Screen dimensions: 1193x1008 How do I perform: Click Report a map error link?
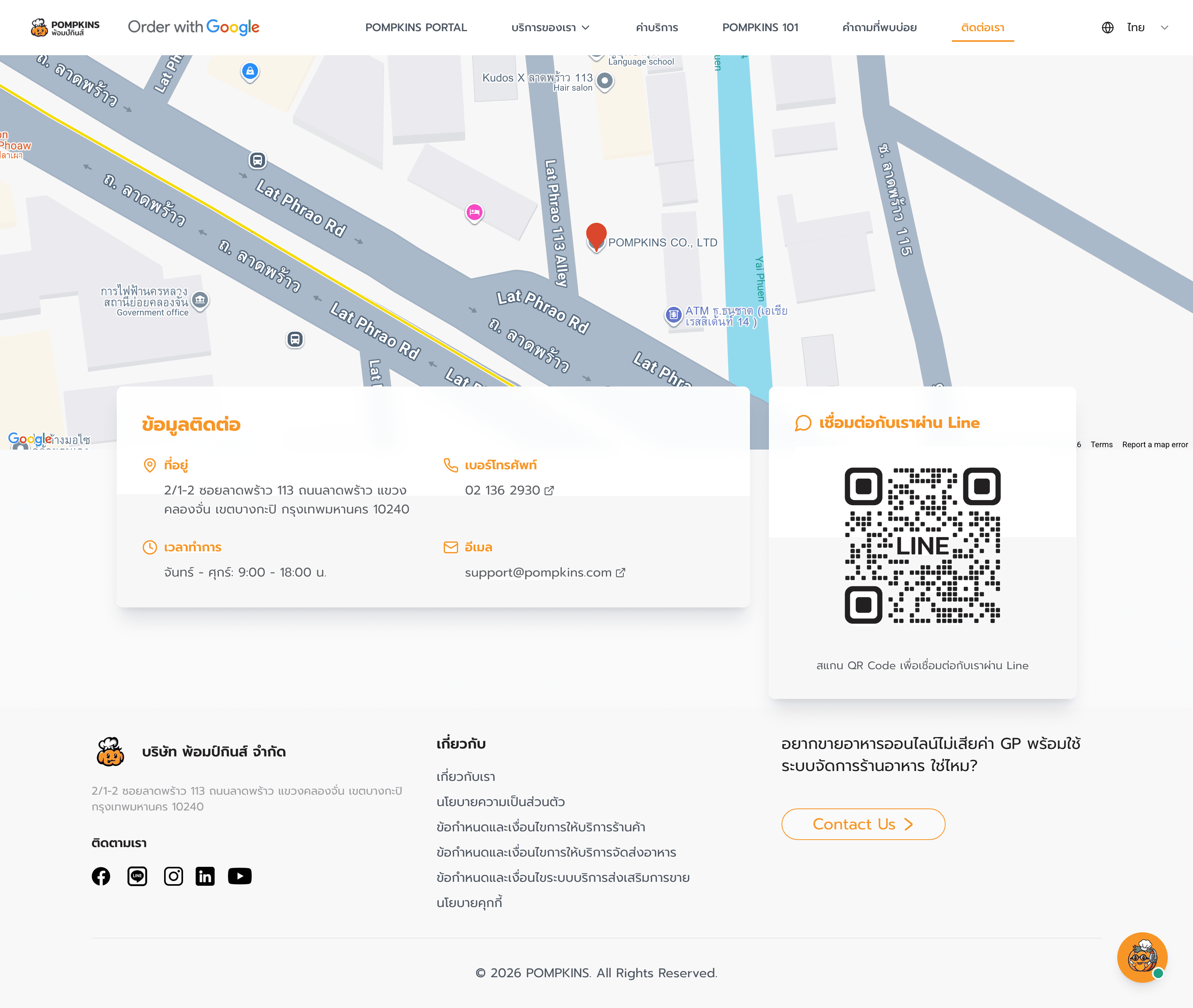click(1155, 444)
